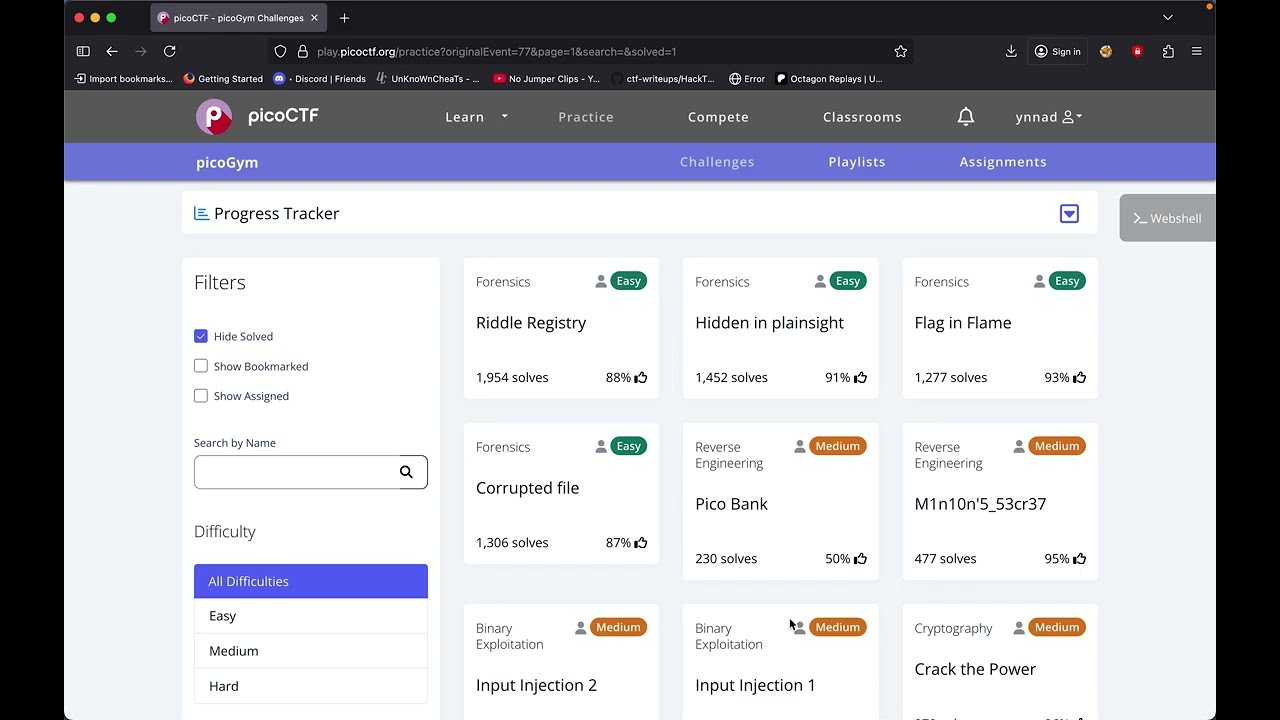1280x720 pixels.
Task: Click the Firefox Sign in button
Action: 1058,51
